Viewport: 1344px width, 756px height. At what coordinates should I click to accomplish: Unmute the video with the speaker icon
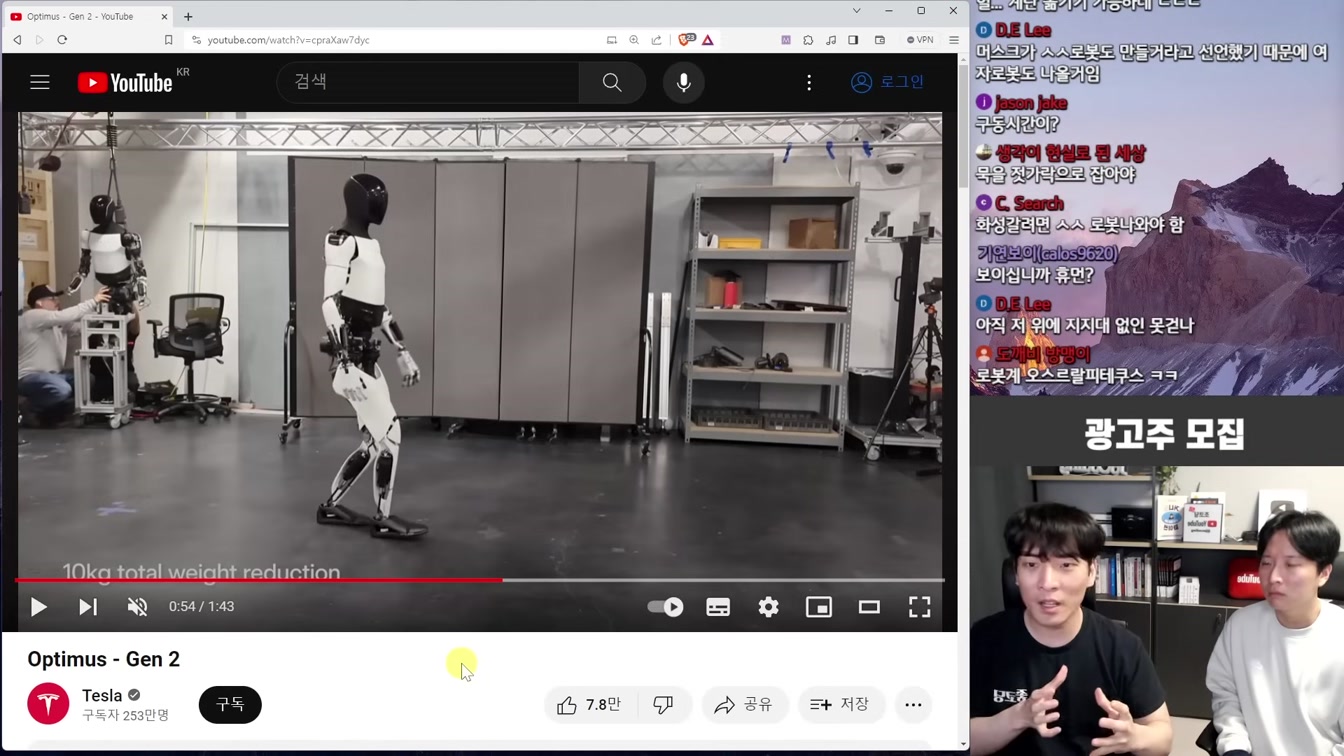[137, 607]
